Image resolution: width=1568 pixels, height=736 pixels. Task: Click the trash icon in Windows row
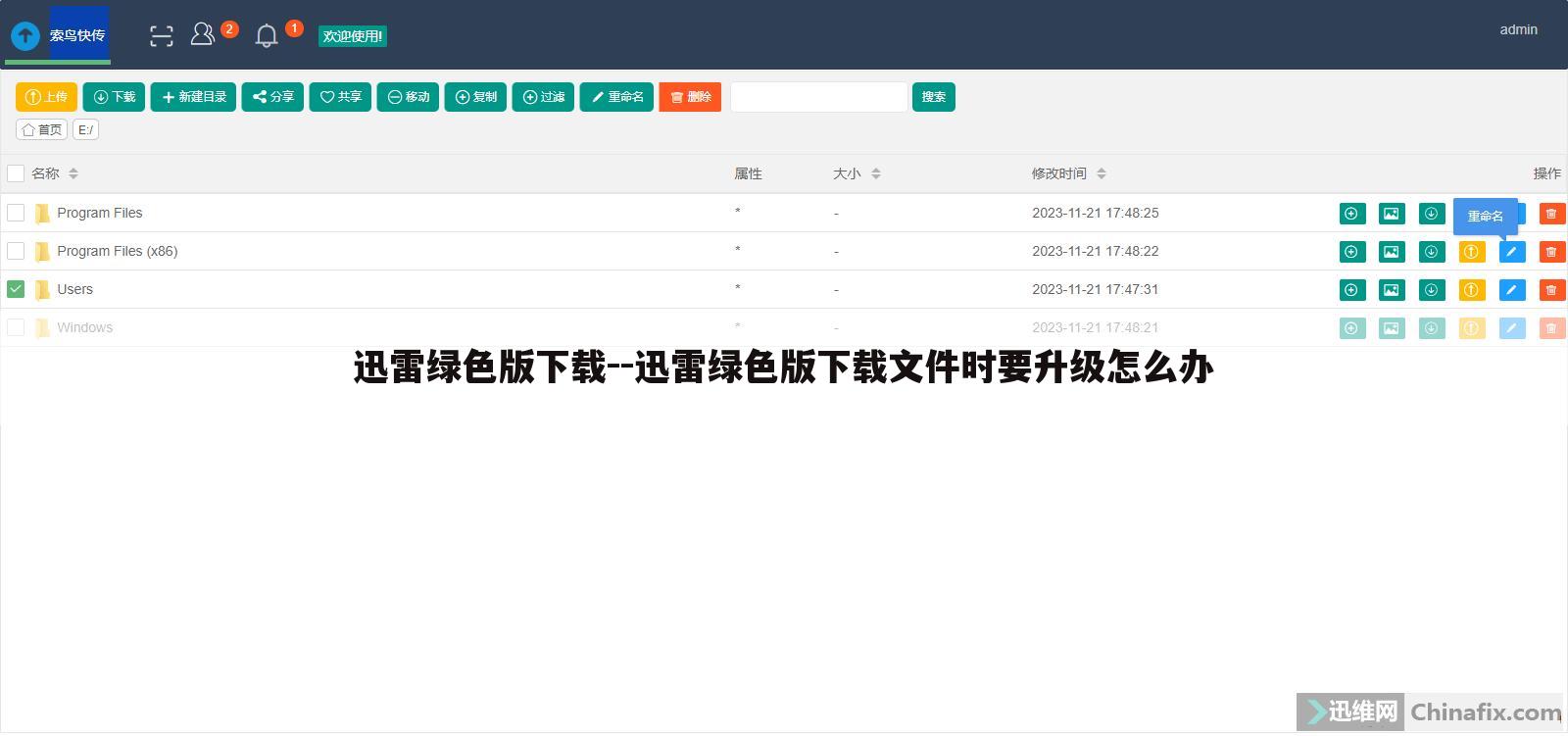(1551, 328)
